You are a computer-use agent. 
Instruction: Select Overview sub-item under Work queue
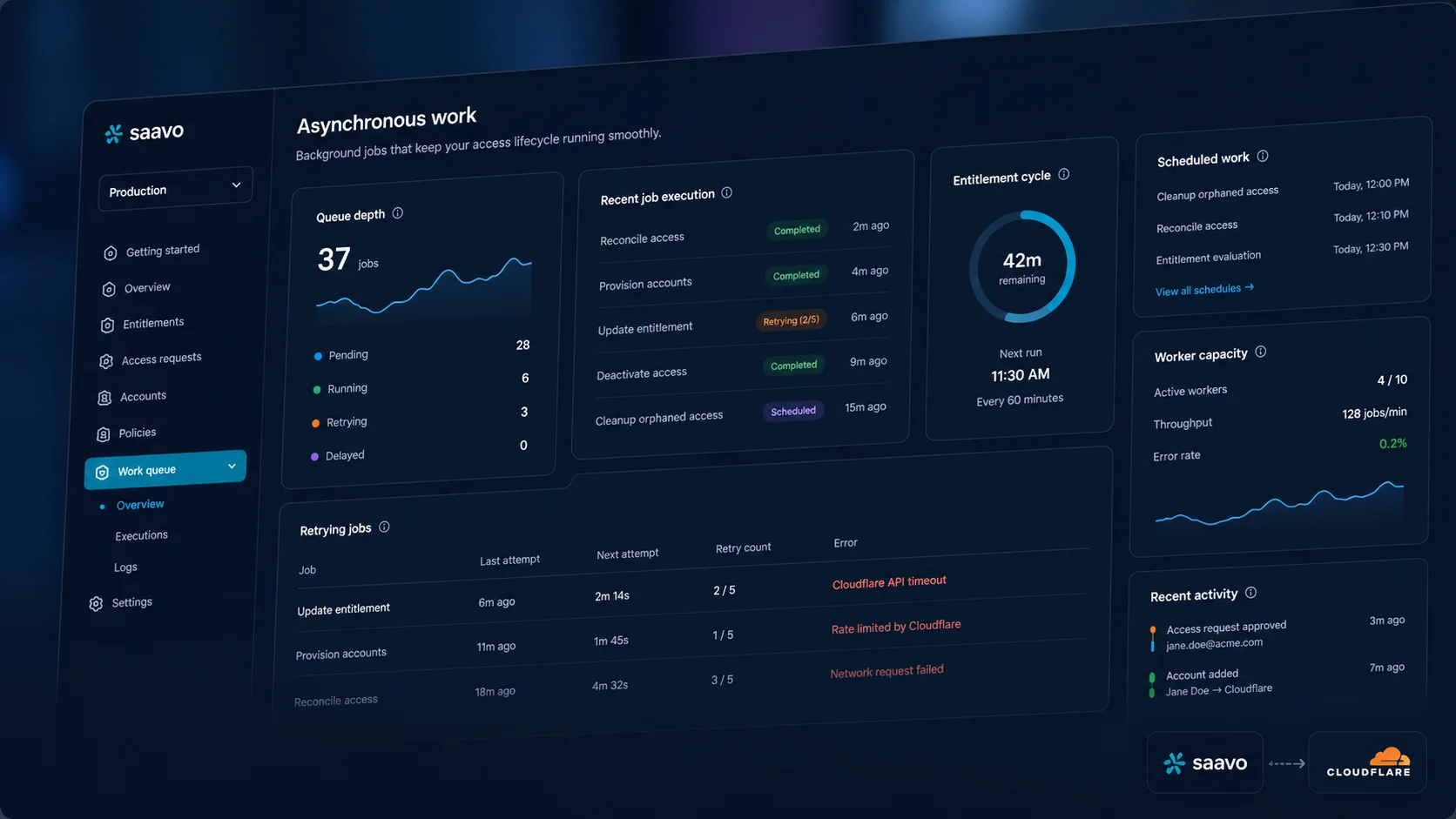tap(140, 505)
